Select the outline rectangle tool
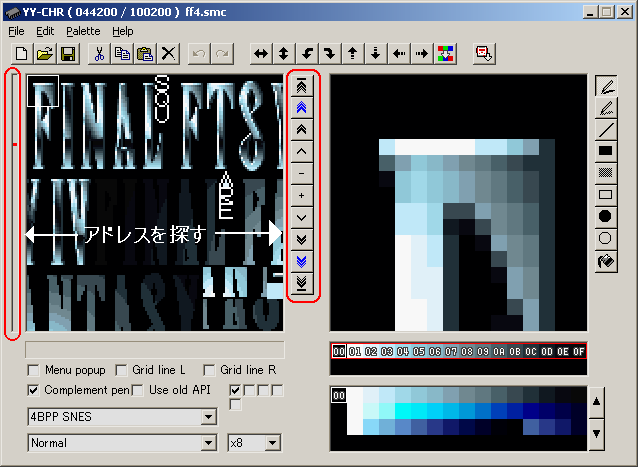This screenshot has width=638, height=467. coord(606,195)
